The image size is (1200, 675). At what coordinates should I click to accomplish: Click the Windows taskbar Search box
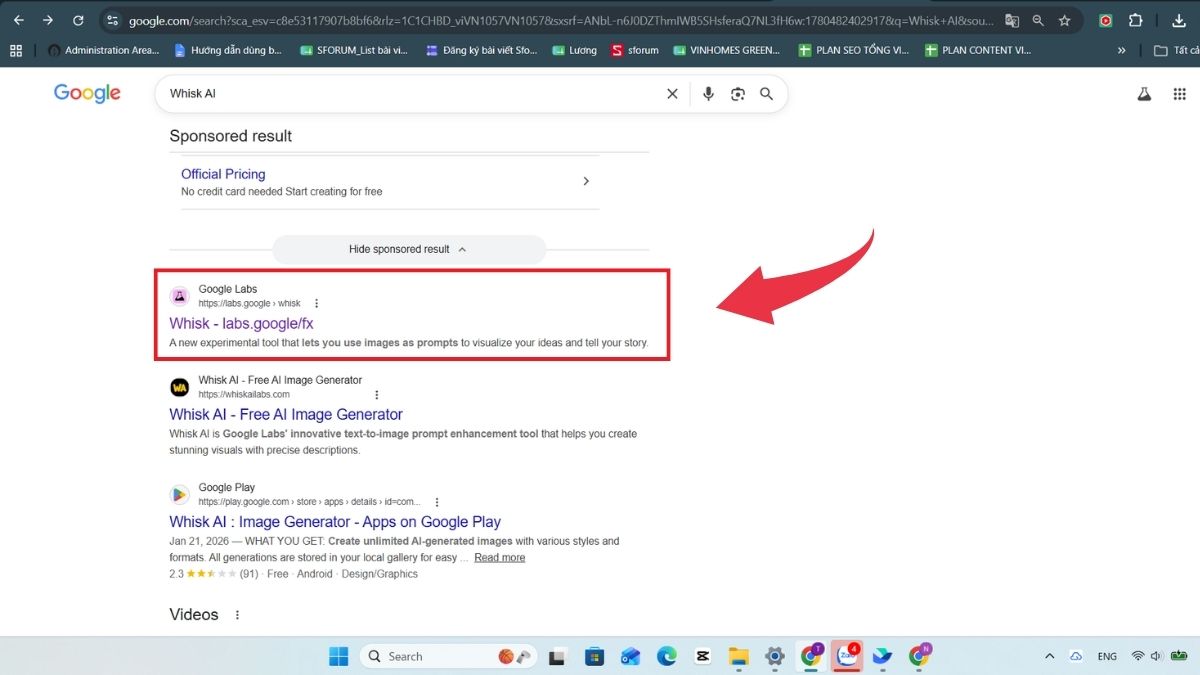tap(449, 656)
